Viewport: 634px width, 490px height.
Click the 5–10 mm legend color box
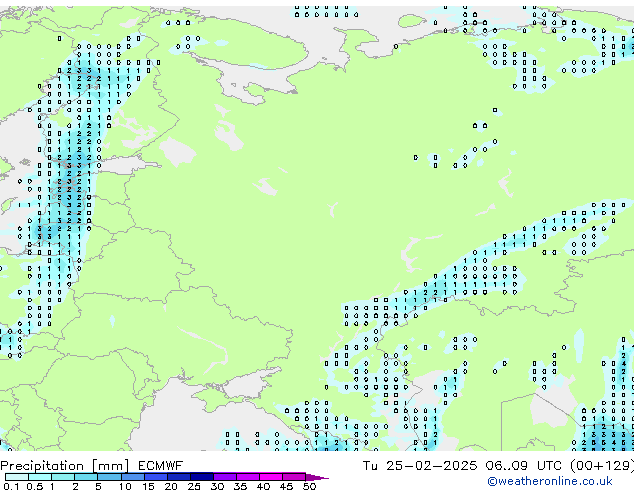pos(109,477)
